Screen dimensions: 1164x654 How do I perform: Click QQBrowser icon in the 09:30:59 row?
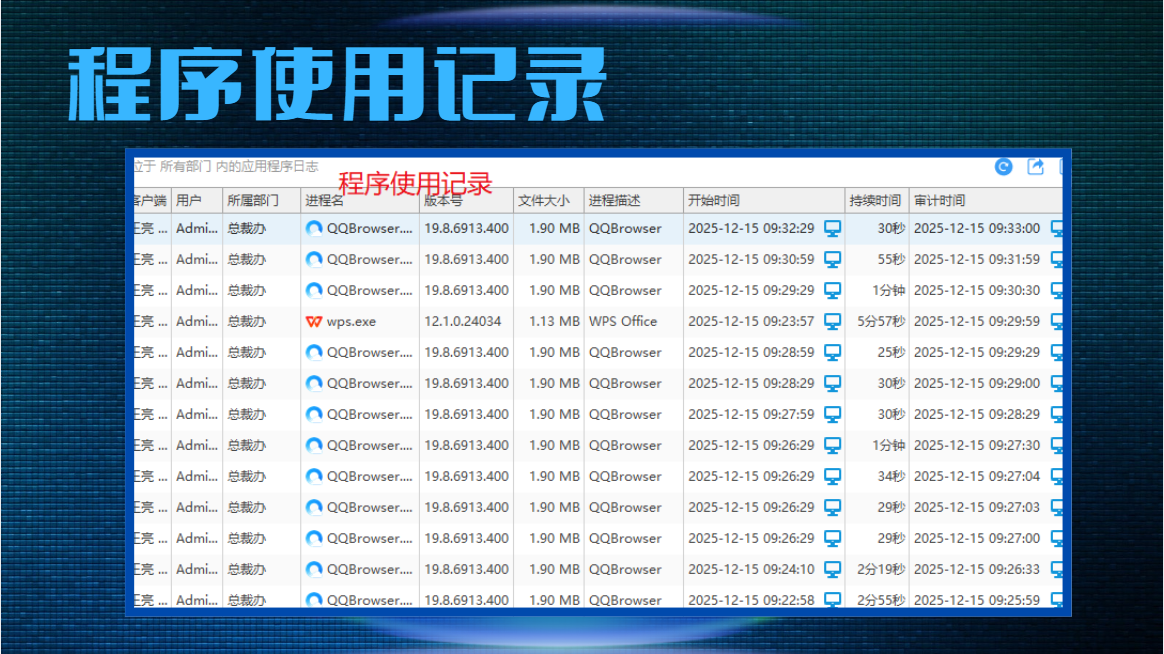pos(314,260)
